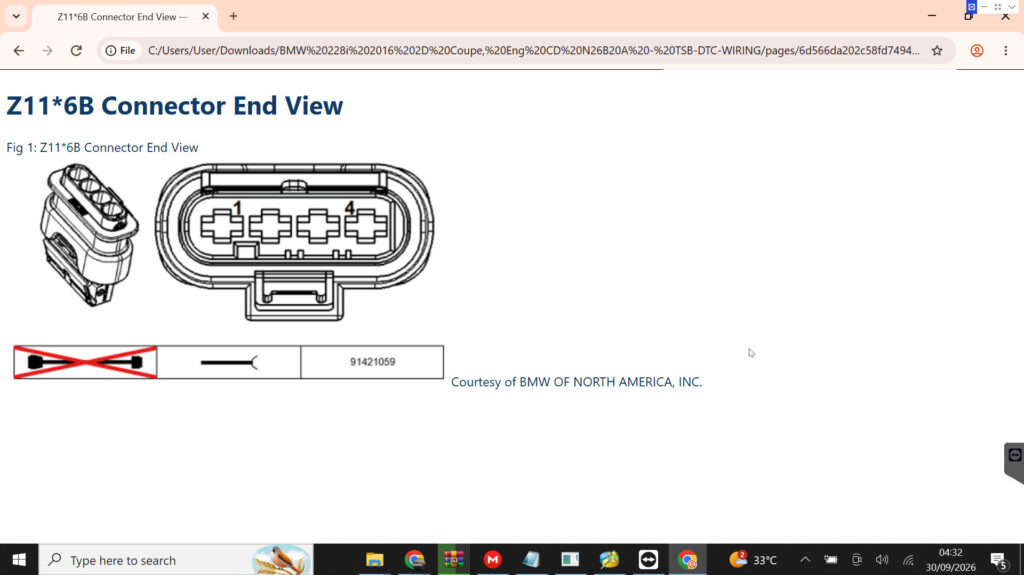Screen dimensions: 1024x575
Task: Click the Type here to search box
Action: 176,560
